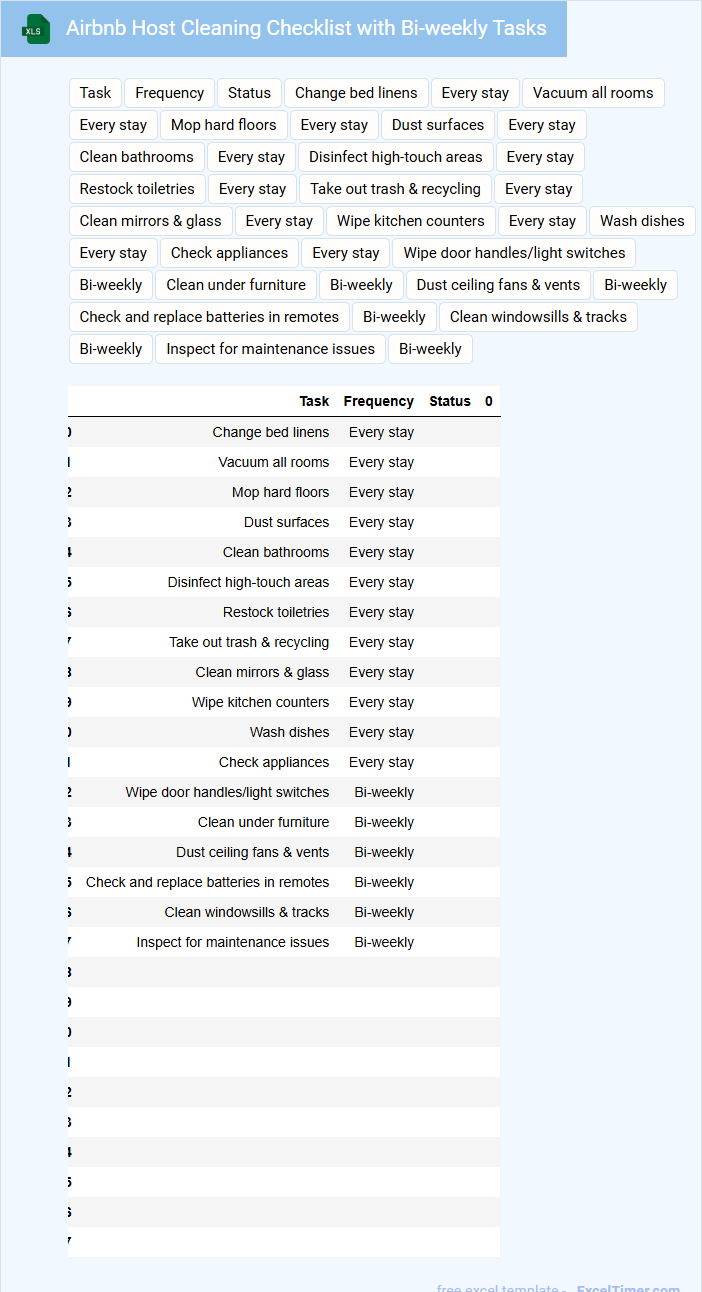Click the 'Wash dishes' tag chip
The width and height of the screenshot is (702, 1292).
tap(642, 221)
